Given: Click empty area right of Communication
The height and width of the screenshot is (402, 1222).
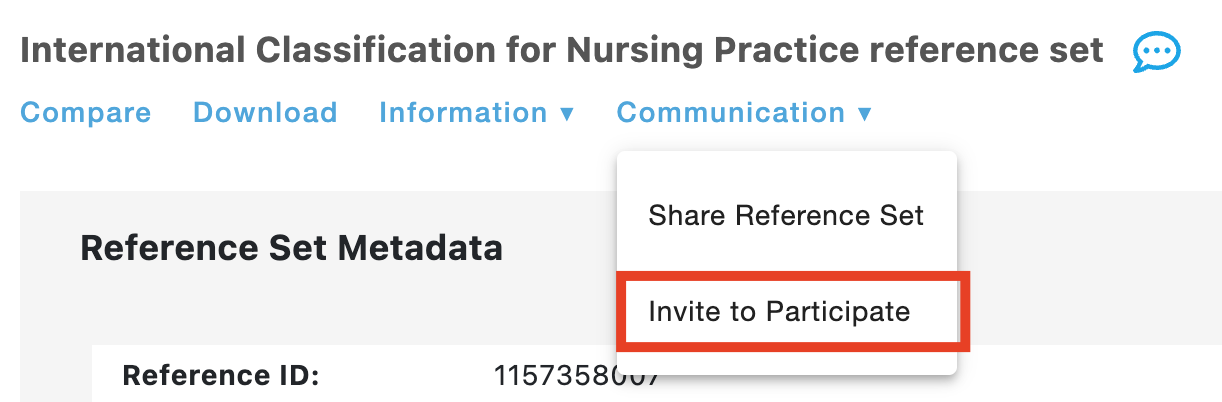Looking at the screenshot, I should pos(1040,113).
